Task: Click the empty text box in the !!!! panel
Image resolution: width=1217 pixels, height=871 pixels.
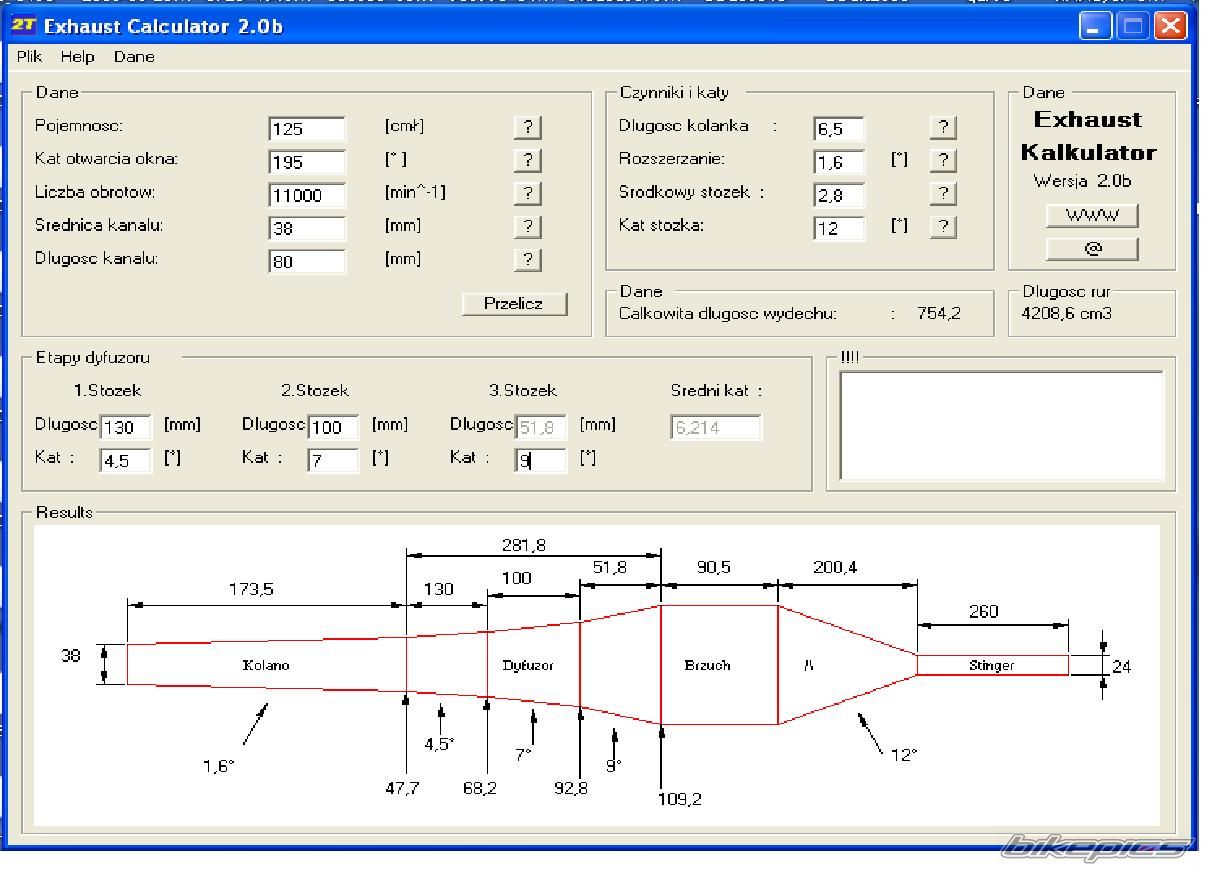Action: (x=1001, y=426)
